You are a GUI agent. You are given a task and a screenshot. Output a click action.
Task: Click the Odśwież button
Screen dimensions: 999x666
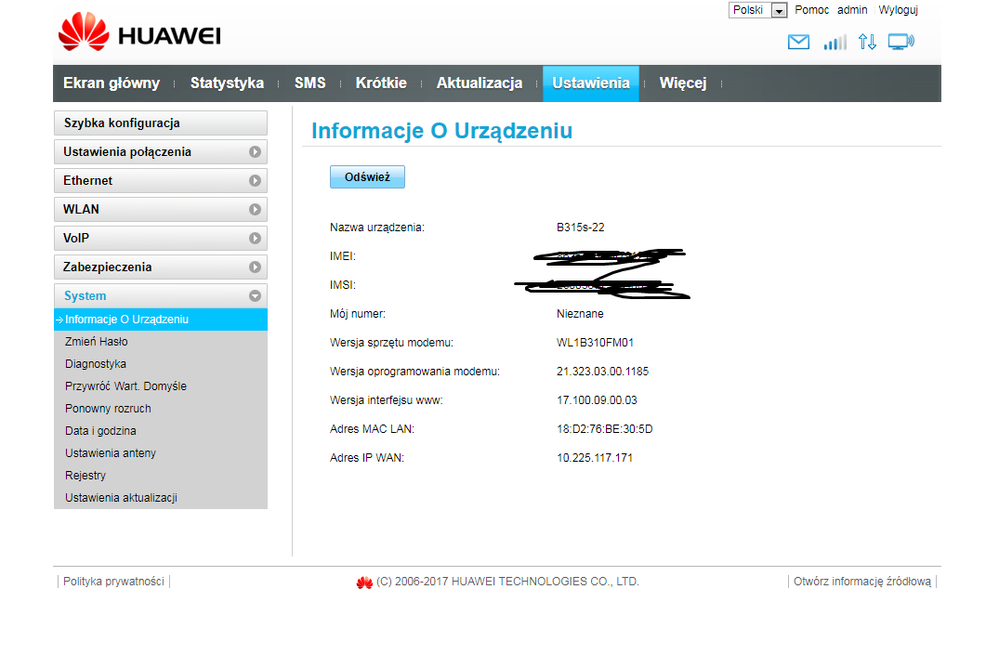367,177
